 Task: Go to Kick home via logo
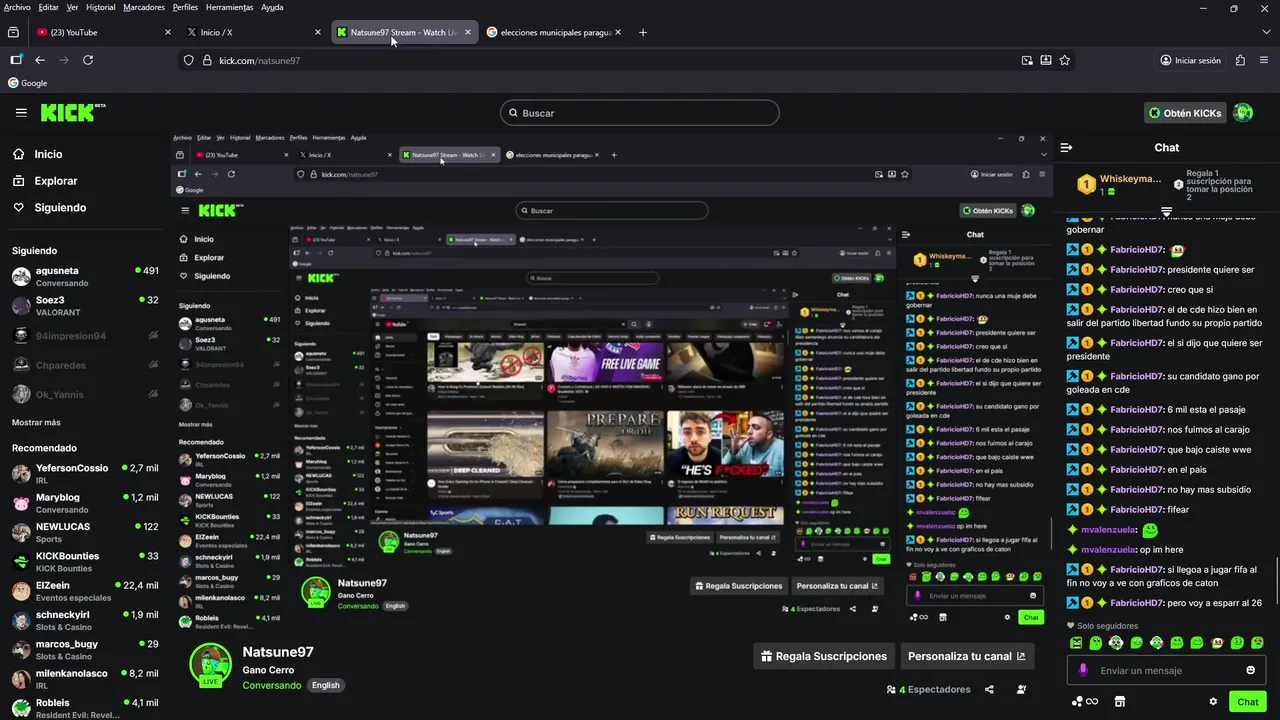[72, 112]
